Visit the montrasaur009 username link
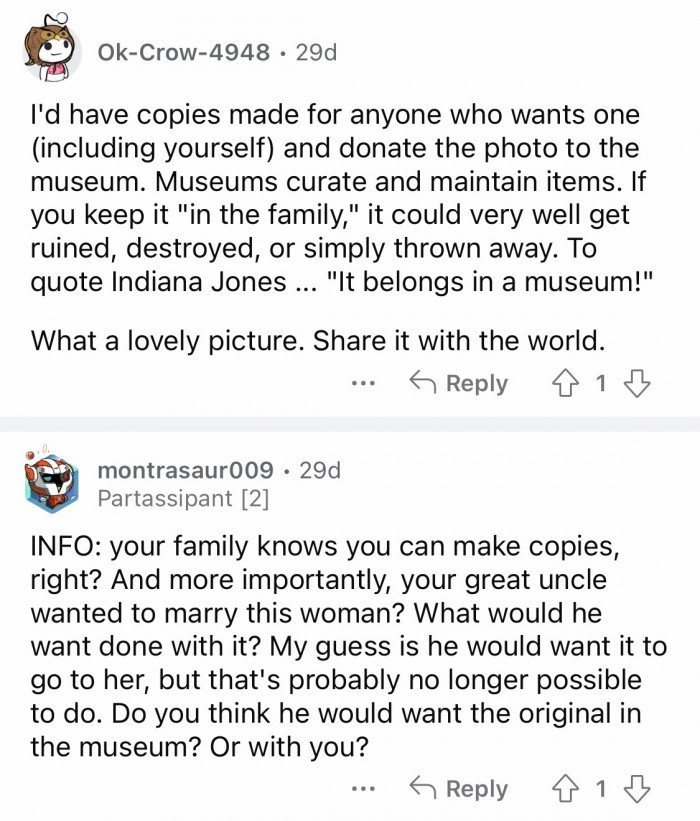 tap(186, 469)
